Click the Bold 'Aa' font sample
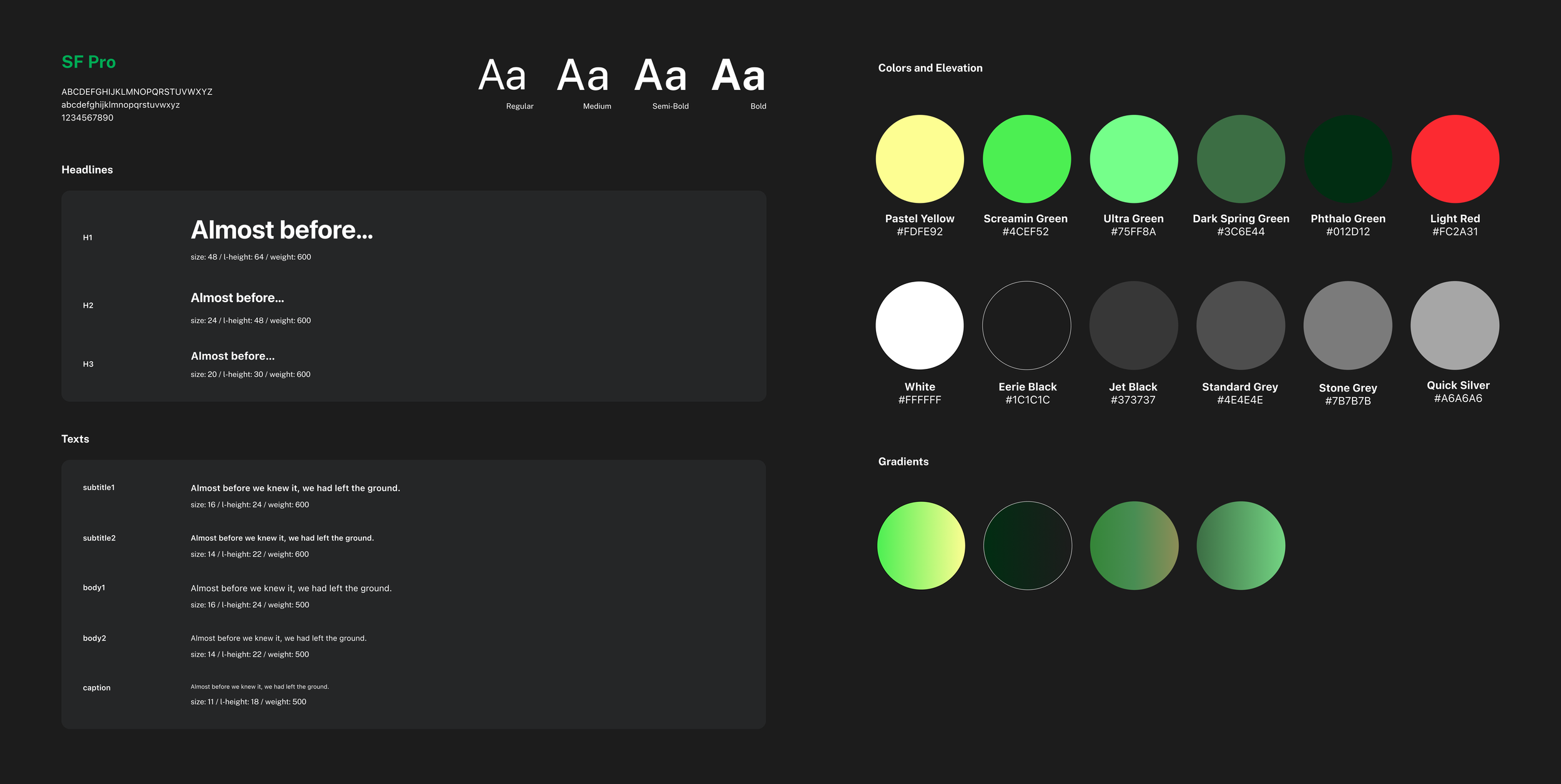 tap(738, 76)
